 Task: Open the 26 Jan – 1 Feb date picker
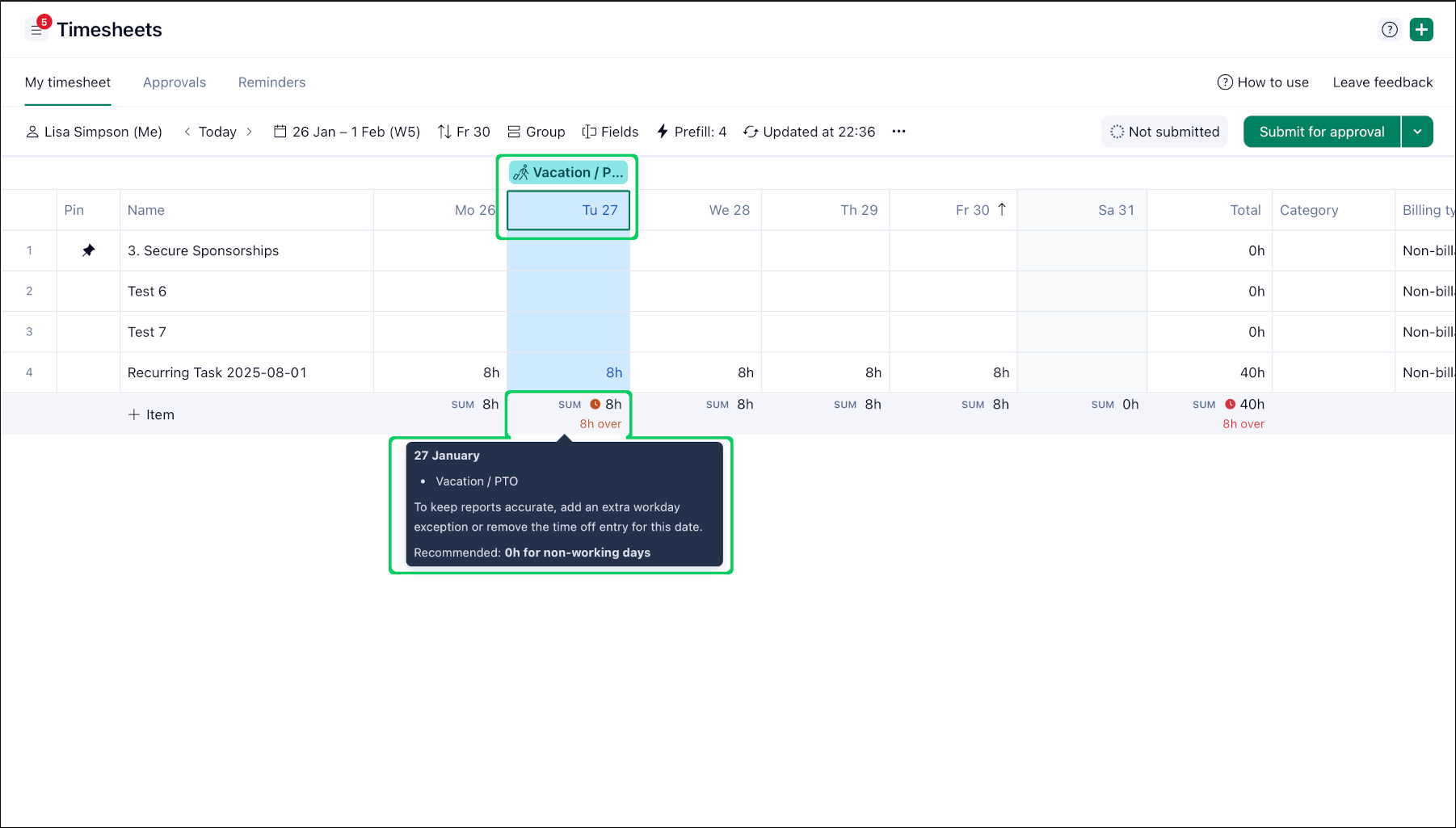tap(347, 132)
